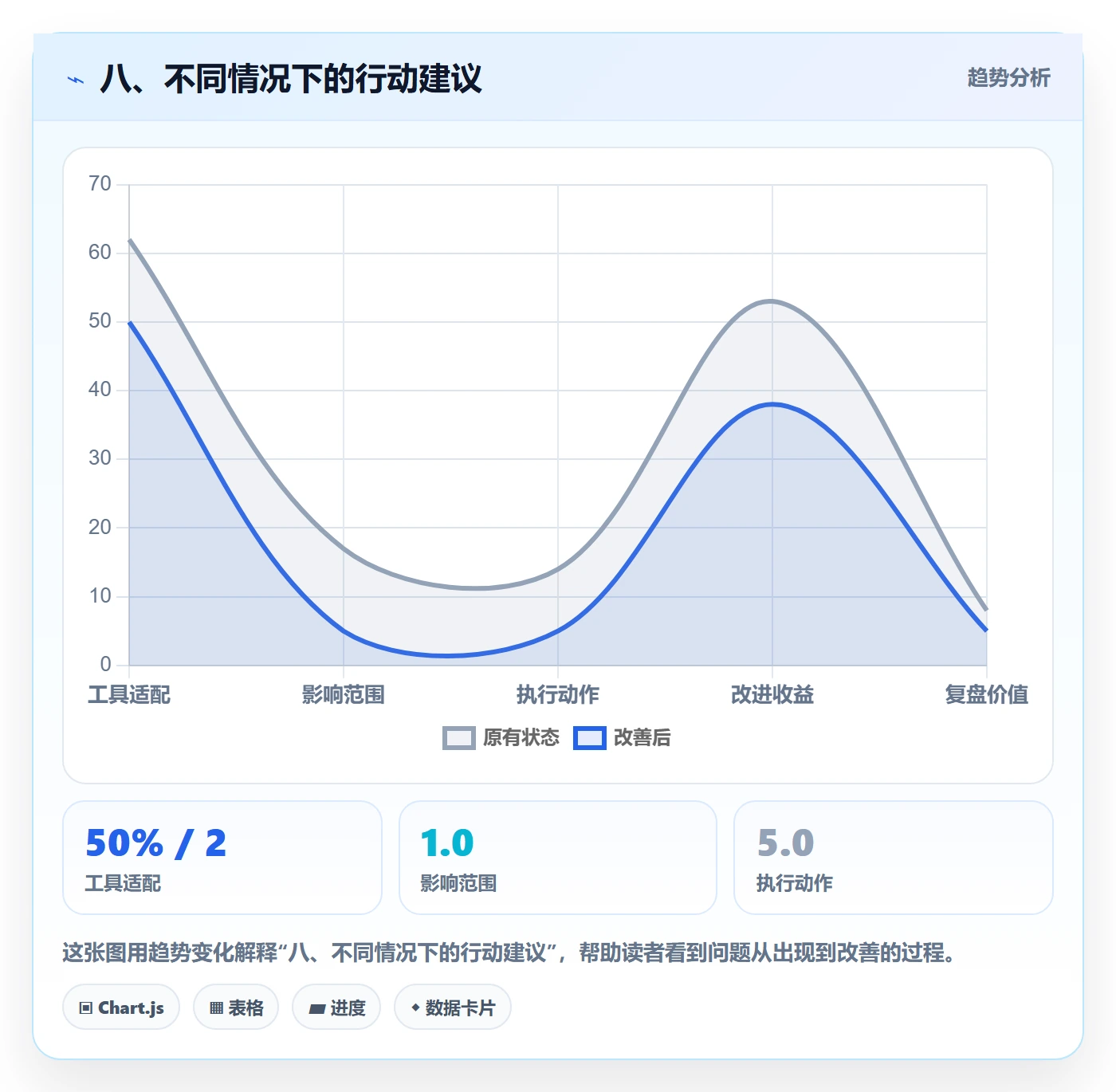Click the 复盘价值 x-axis label
This screenshot has width=1116, height=1092.
(987, 695)
